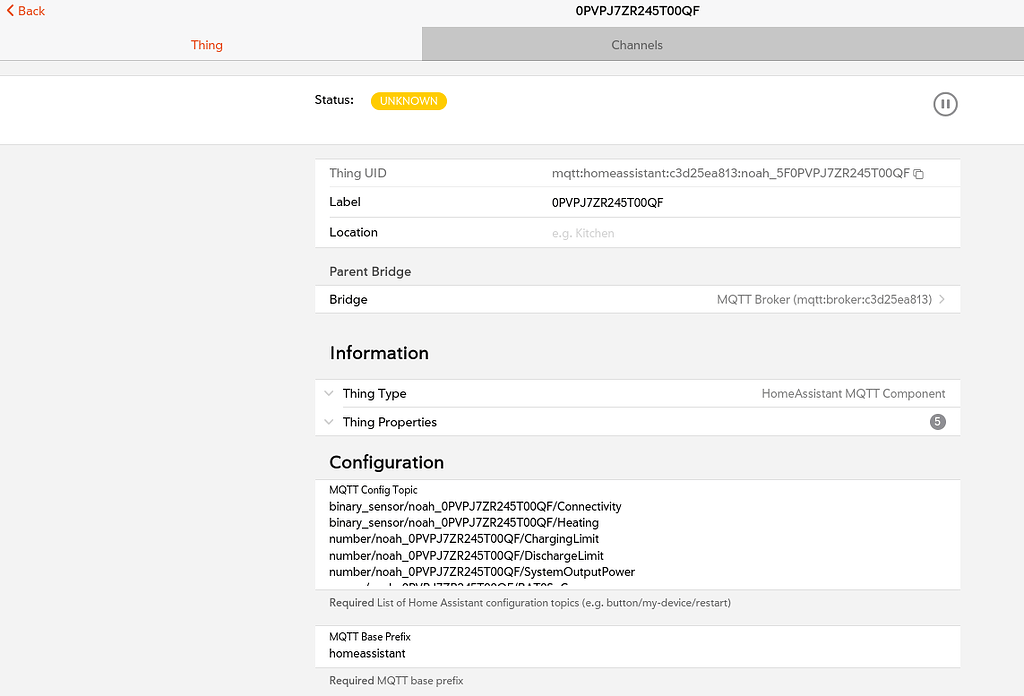Open the Bridge row navigation arrow

click(x=941, y=299)
